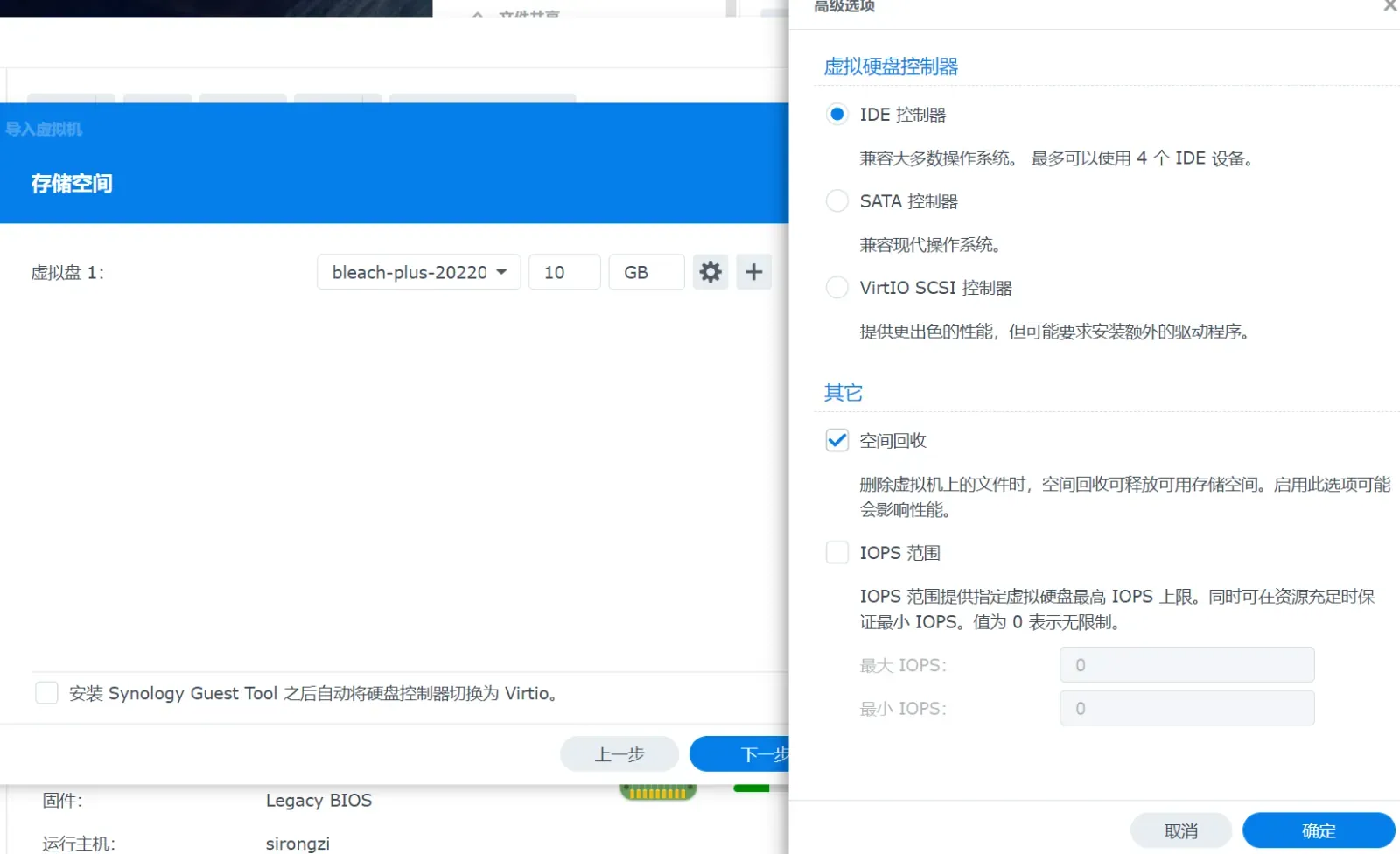The width and height of the screenshot is (1400, 854).
Task: Click the GB unit field
Action: coord(647,272)
